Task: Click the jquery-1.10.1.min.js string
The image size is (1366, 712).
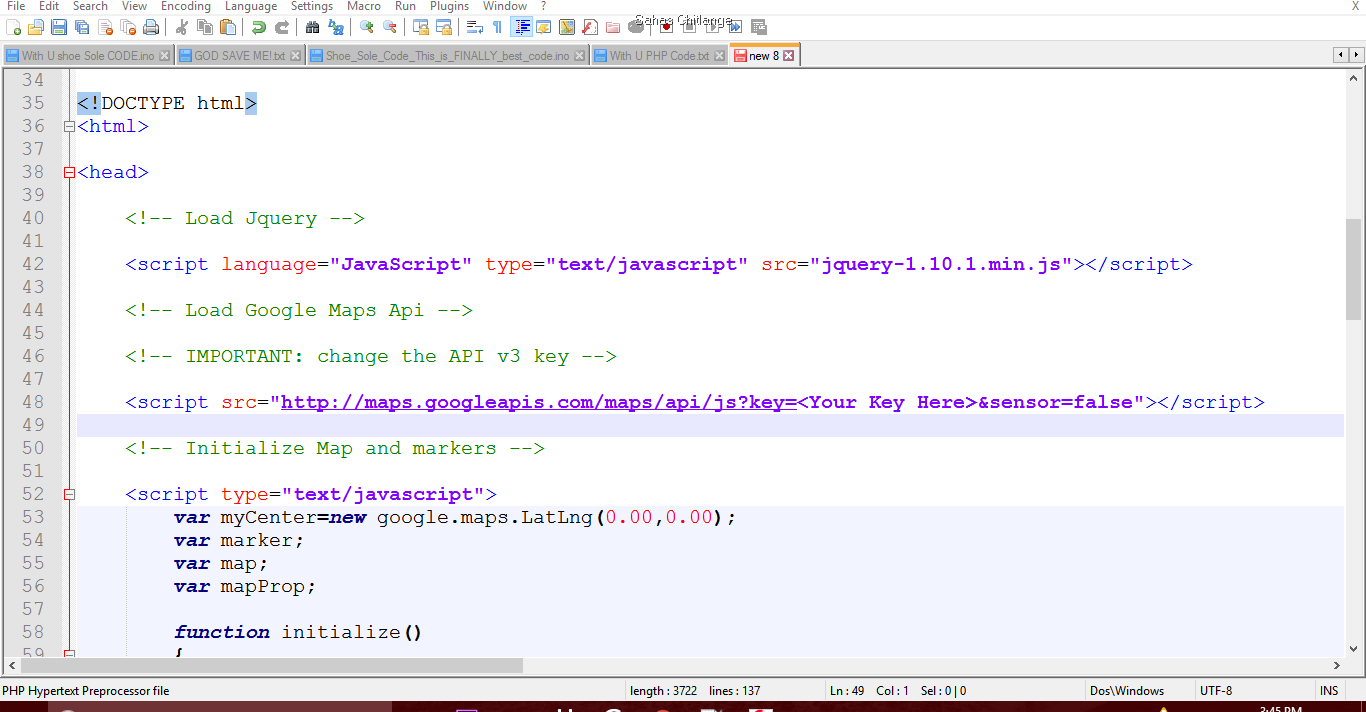Action: [942, 264]
